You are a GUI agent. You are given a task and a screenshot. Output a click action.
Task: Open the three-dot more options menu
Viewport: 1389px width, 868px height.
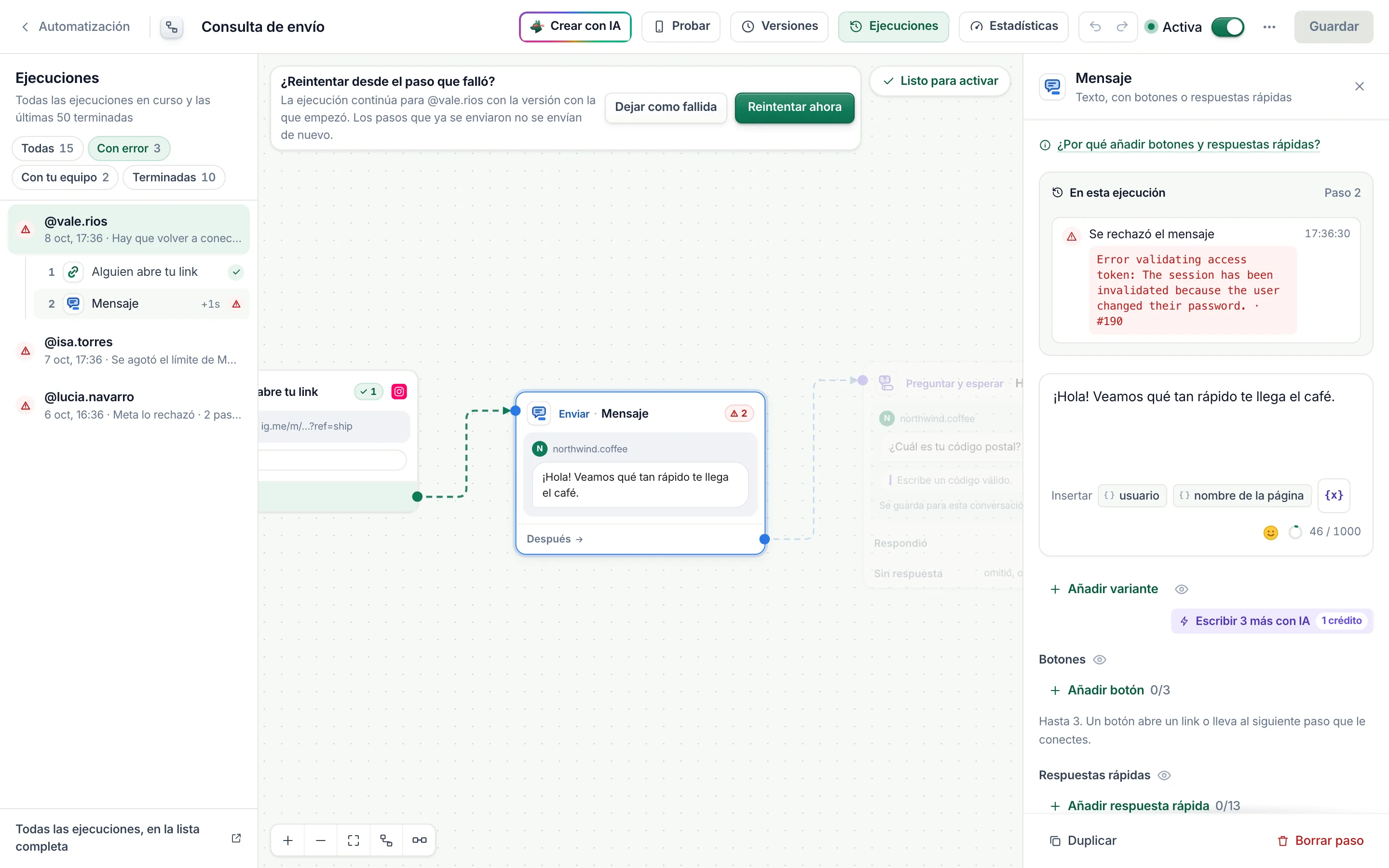(x=1269, y=27)
